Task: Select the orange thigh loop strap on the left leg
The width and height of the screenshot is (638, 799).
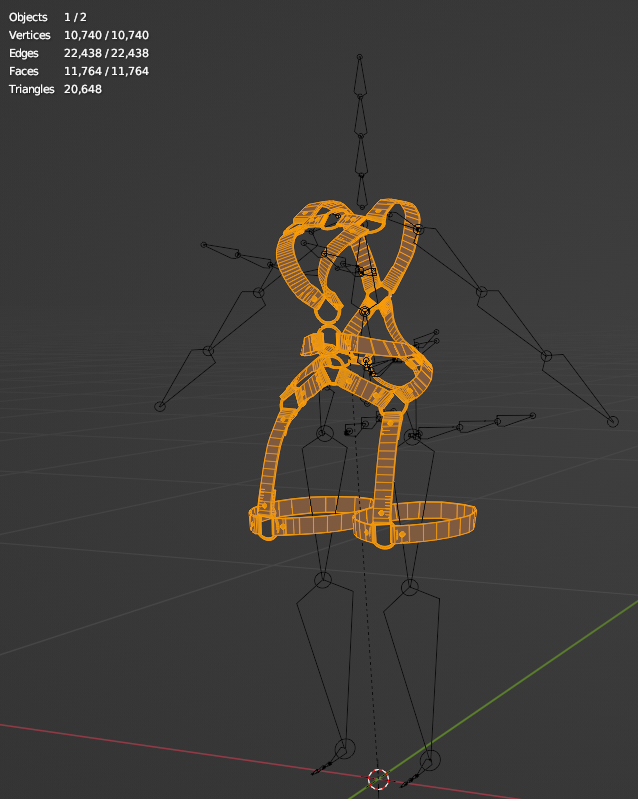Action: (306, 516)
